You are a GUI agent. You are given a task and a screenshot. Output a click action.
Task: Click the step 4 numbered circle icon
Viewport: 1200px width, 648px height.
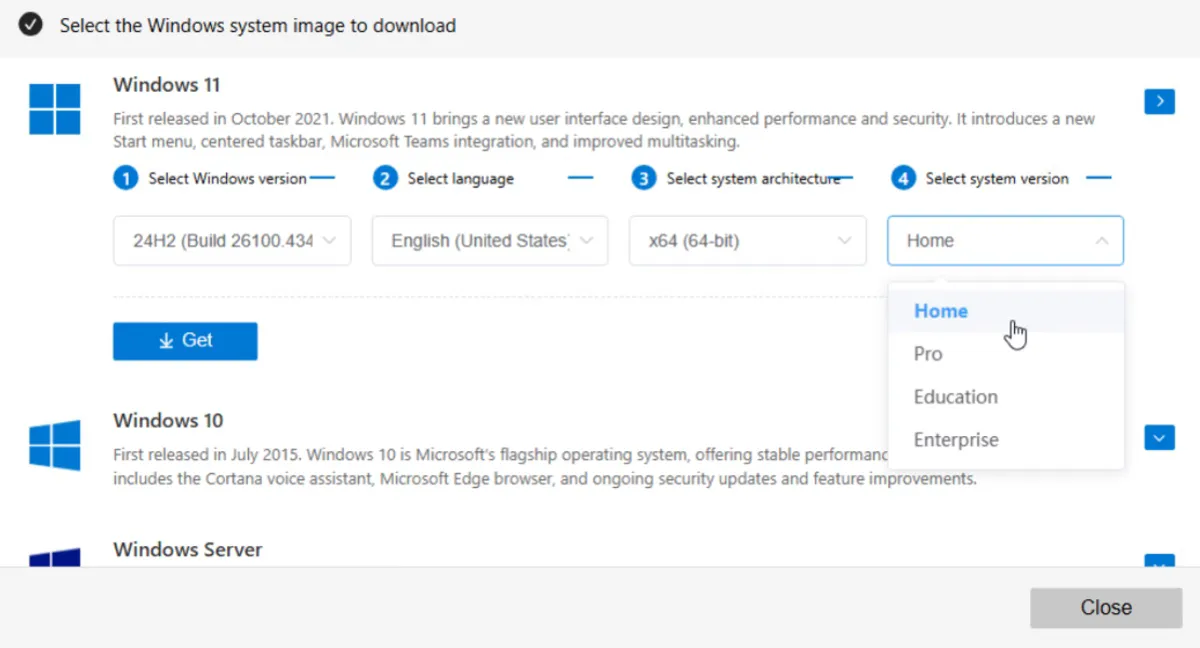click(902, 177)
